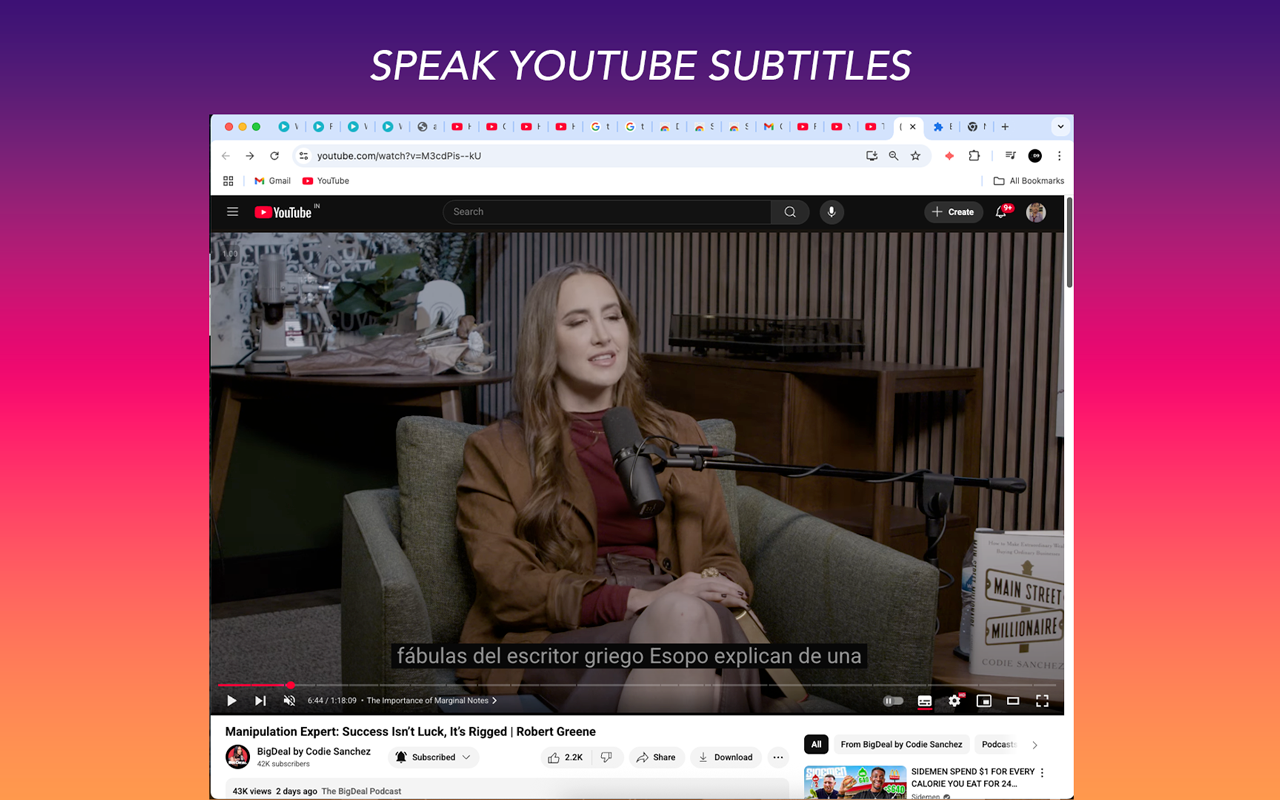Open the YouTube search bar microphone
This screenshot has width=1280, height=800.
point(831,212)
